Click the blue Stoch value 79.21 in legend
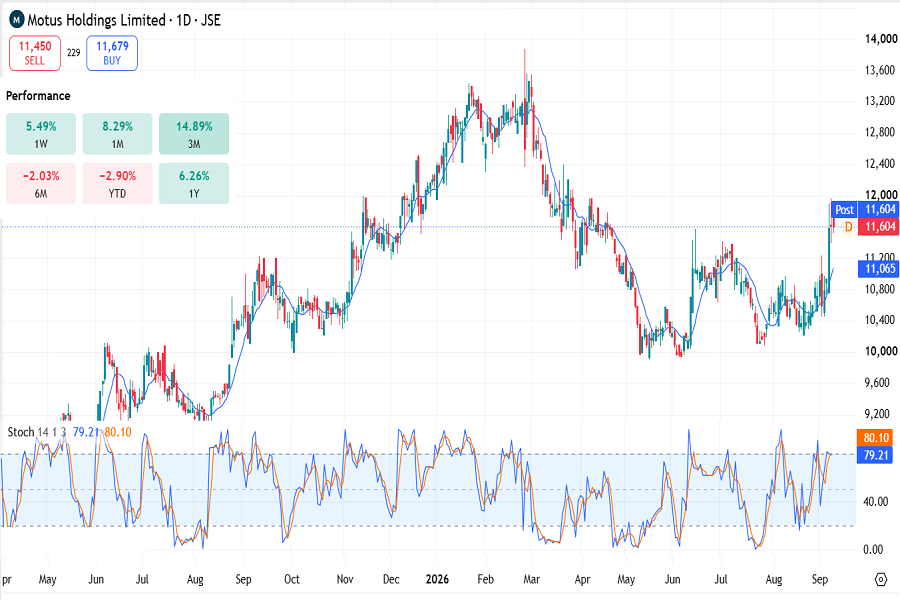 coord(86,432)
